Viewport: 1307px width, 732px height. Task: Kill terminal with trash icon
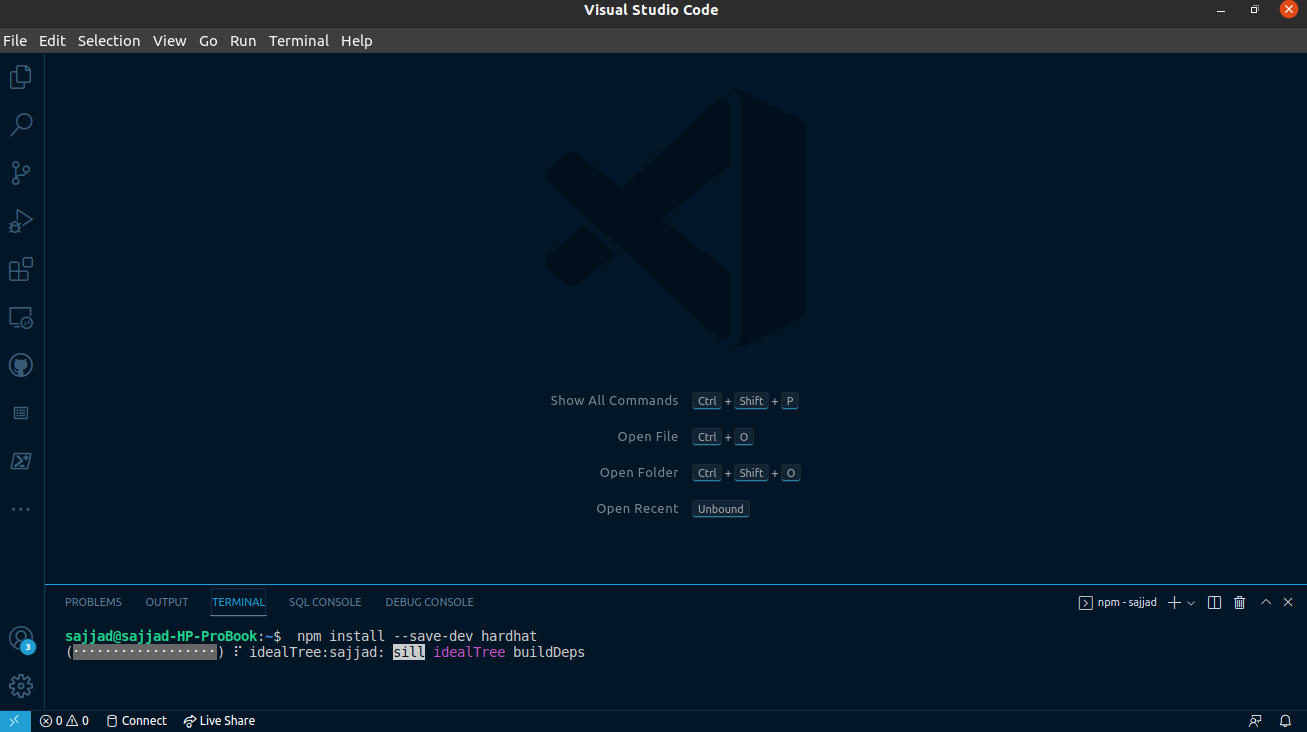click(1240, 602)
